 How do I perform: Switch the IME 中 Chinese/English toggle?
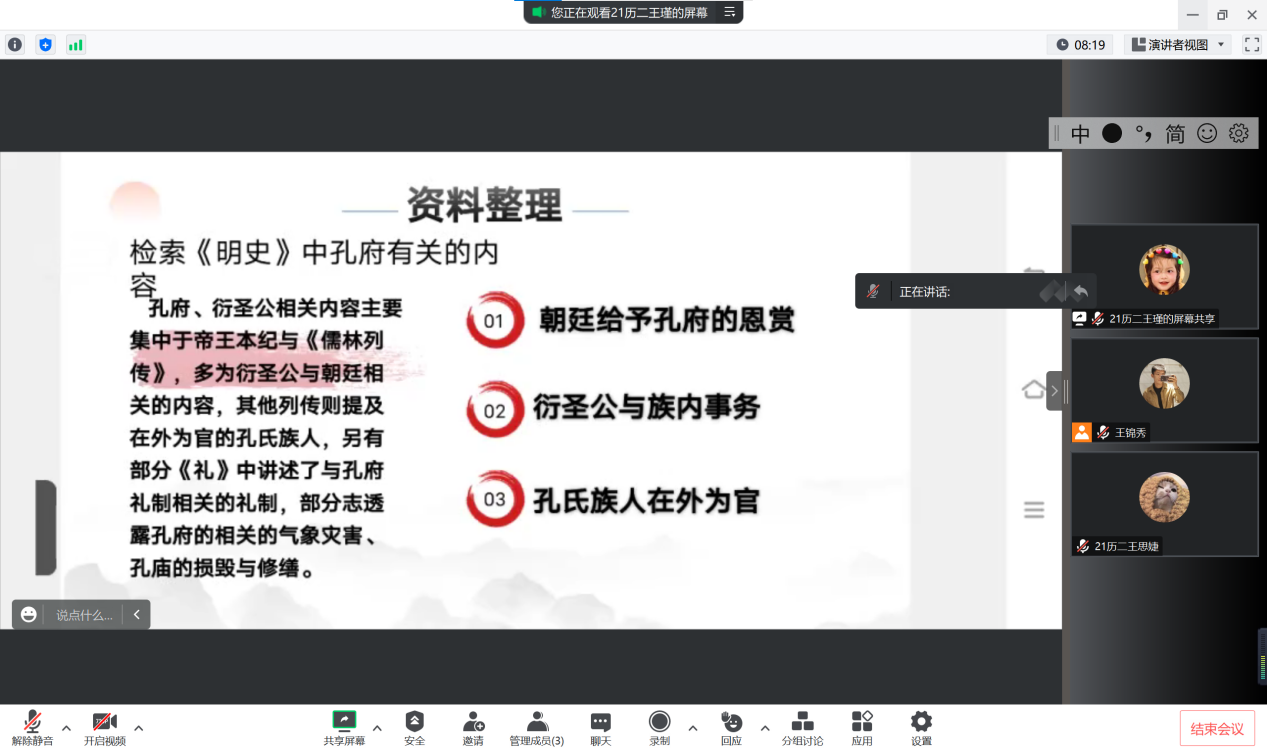[1079, 132]
